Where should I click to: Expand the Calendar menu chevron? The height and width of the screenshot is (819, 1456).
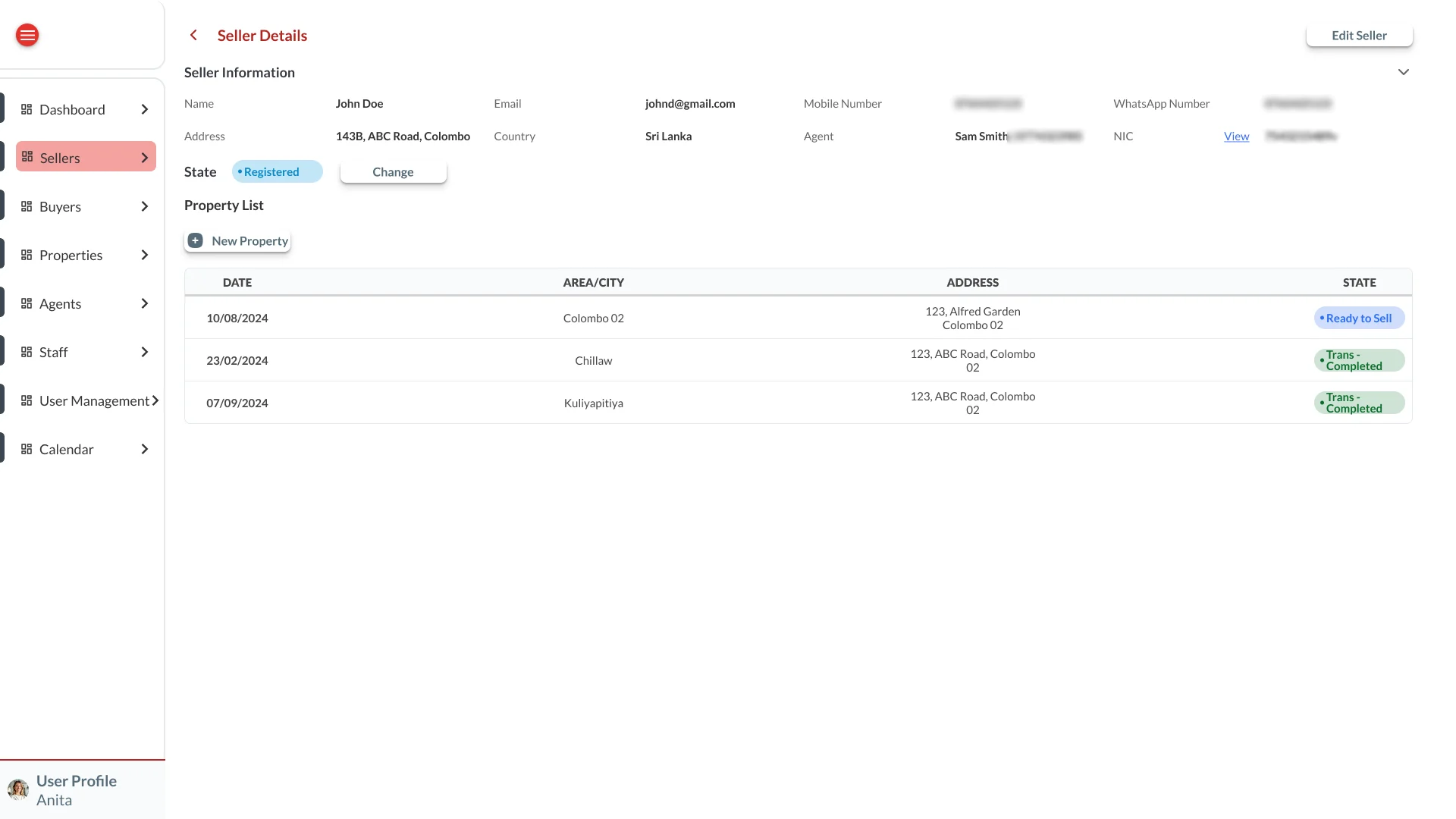coord(144,449)
